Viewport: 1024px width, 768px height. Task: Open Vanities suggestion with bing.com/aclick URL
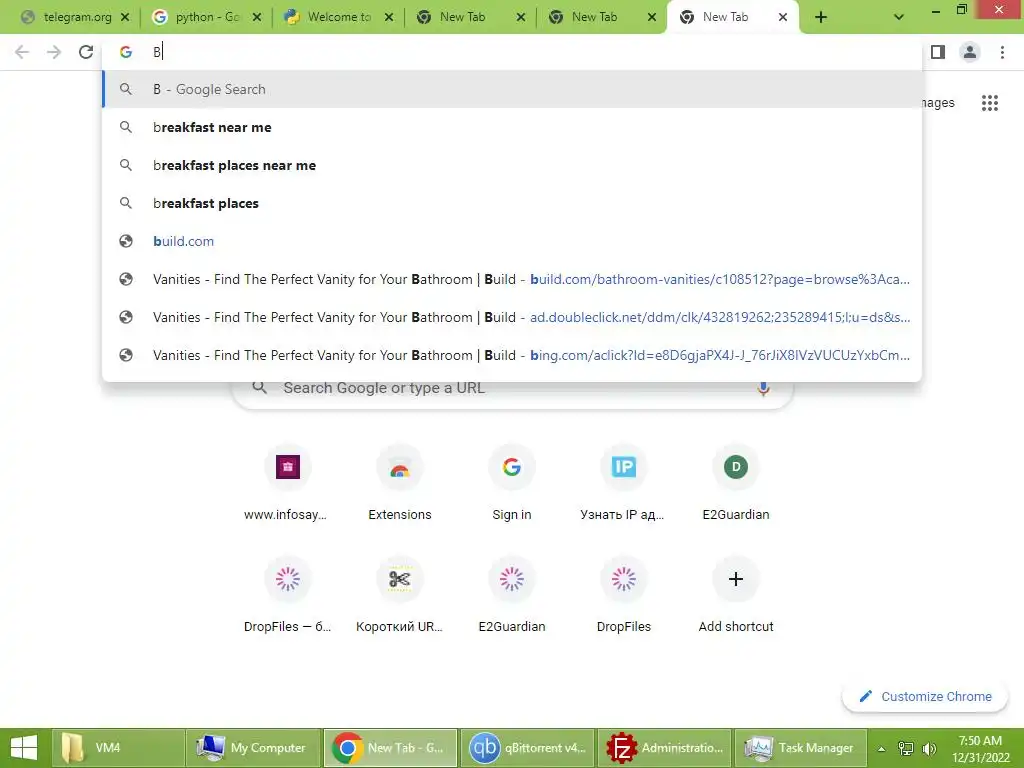(x=512, y=355)
